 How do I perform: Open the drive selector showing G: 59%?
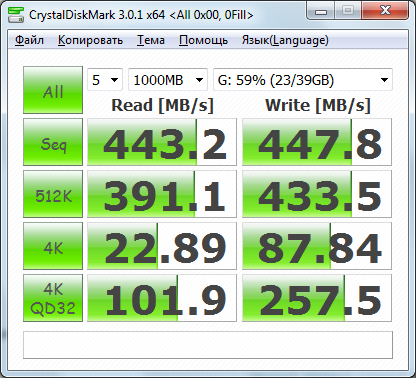[303, 80]
